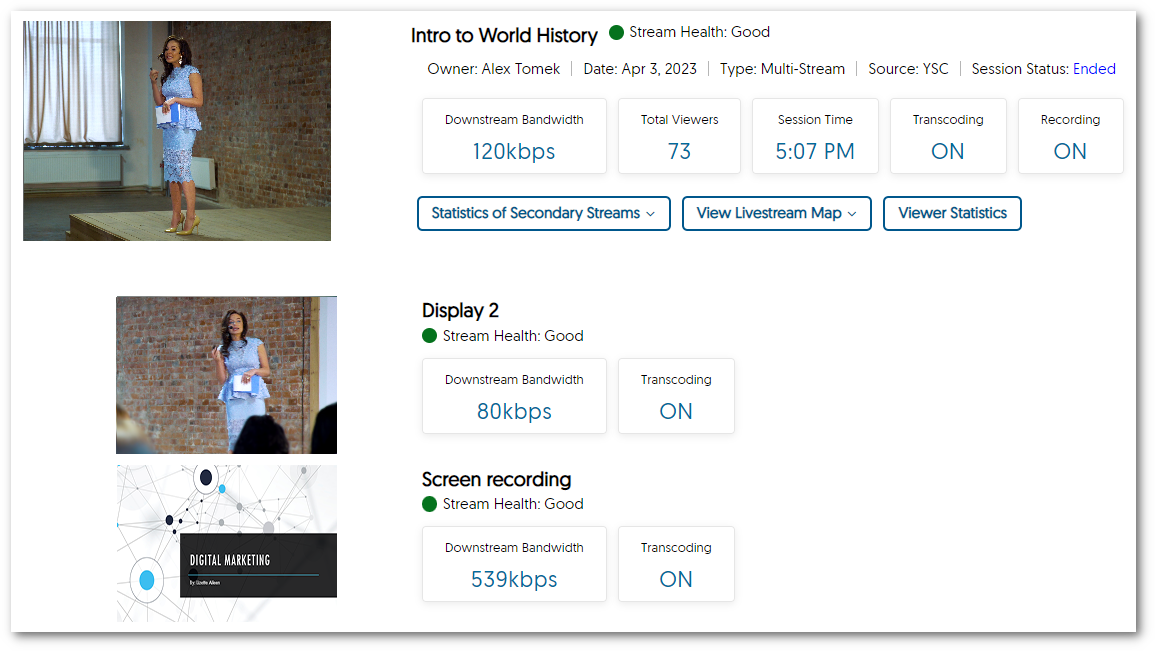This screenshot has width=1155, height=651.
Task: Click the green health dot under Display 2
Action: click(x=430, y=335)
